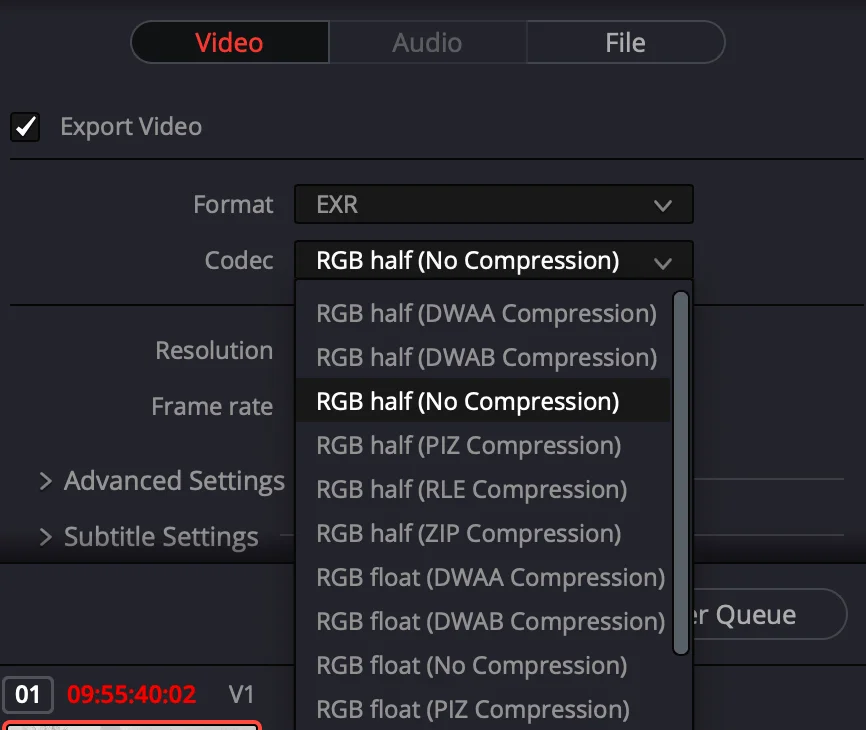This screenshot has width=866, height=730.
Task: Click the codec list scrollbar
Action: point(681,470)
